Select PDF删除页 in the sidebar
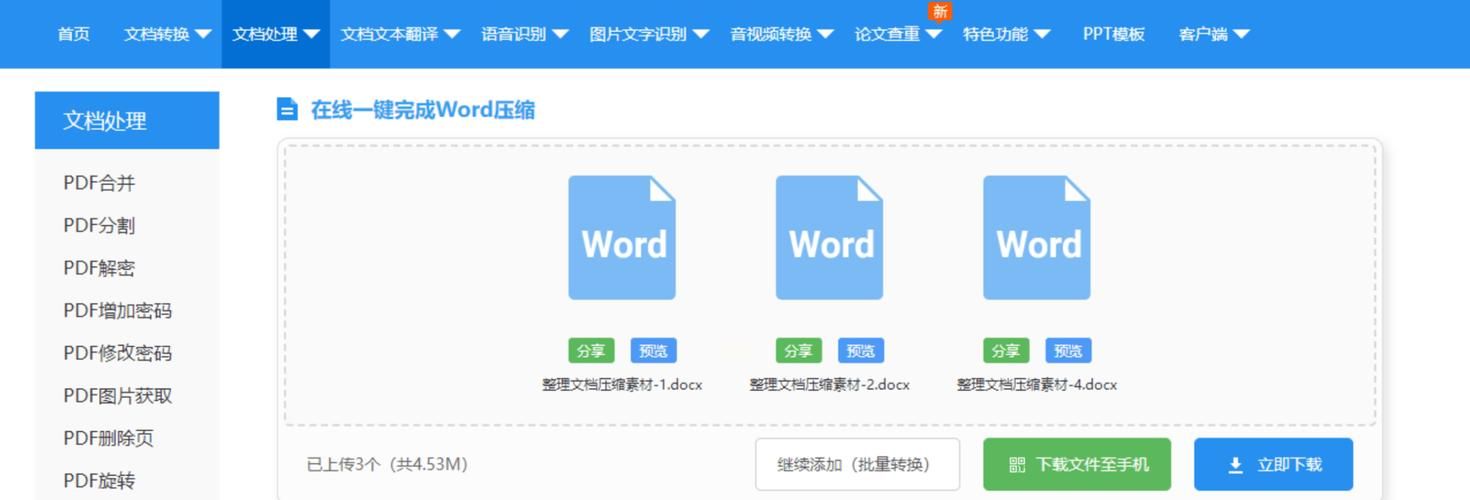Image resolution: width=1470 pixels, height=500 pixels. click(108, 438)
